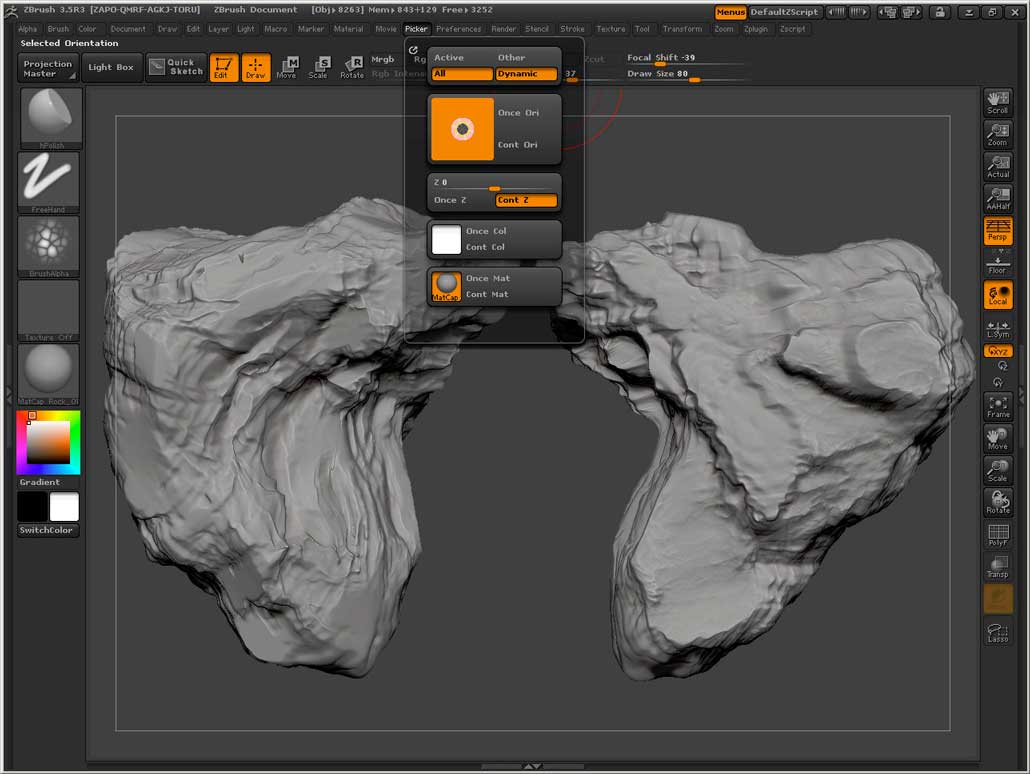Open the FreeHand stroke selector
This screenshot has width=1030, height=774.
(x=48, y=182)
